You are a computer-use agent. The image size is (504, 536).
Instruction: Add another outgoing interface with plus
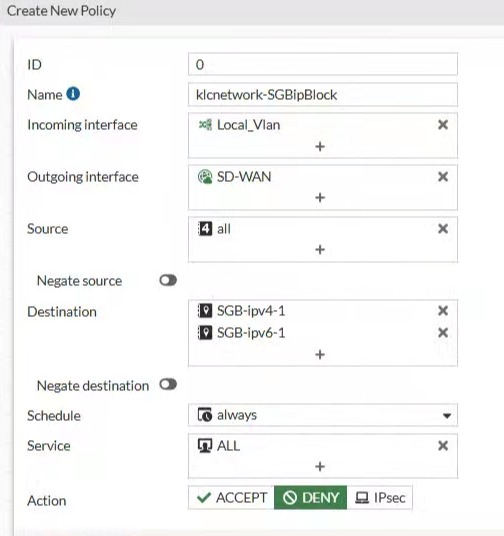[320, 198]
